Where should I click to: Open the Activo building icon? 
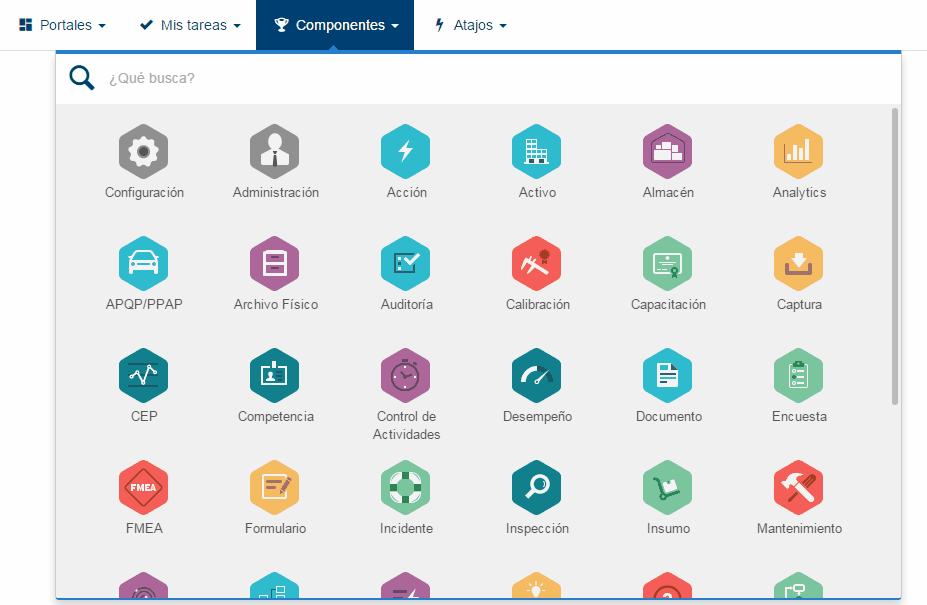pos(536,151)
